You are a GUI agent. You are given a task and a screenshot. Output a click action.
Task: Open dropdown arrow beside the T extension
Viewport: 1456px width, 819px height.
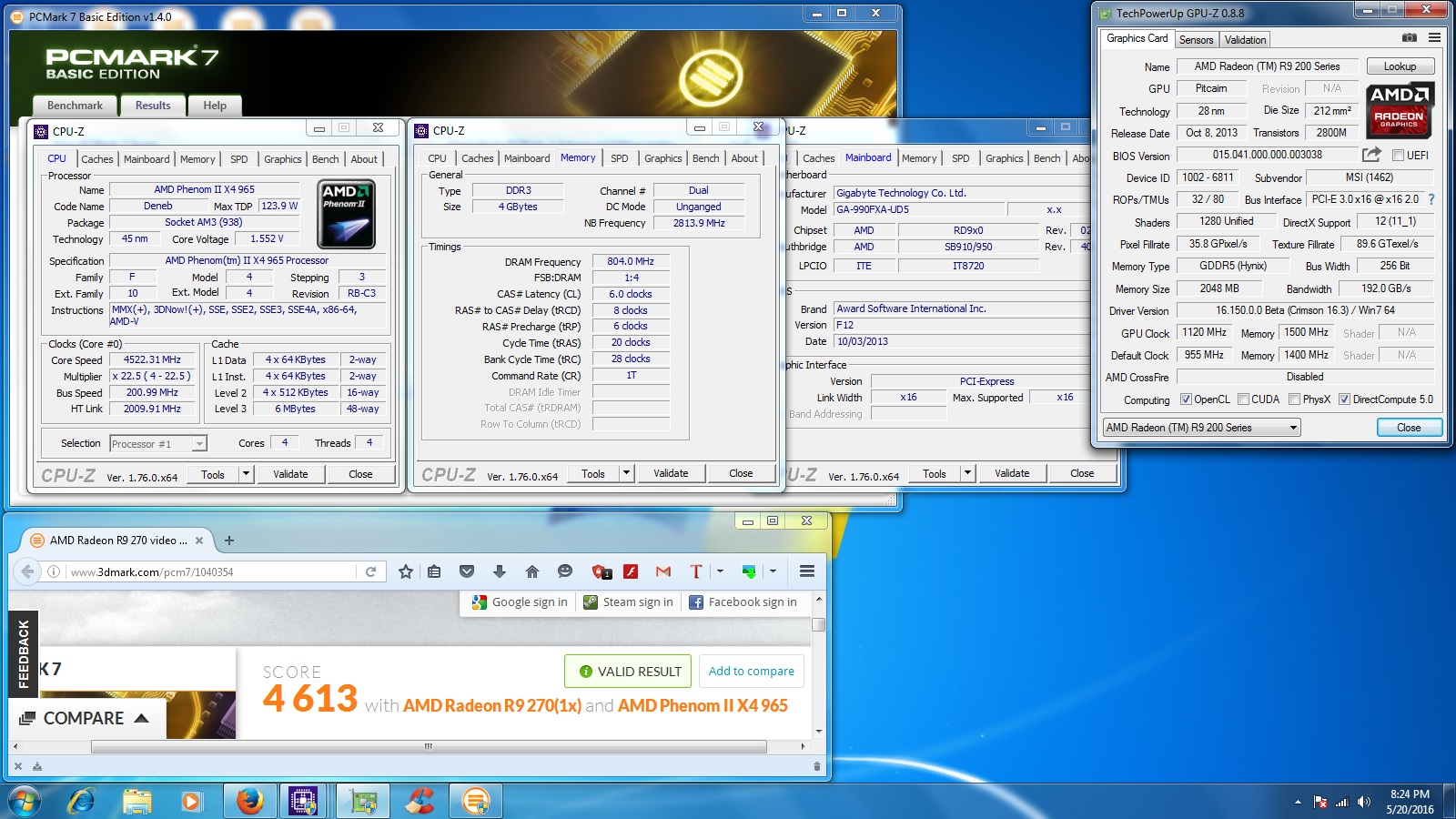720,571
